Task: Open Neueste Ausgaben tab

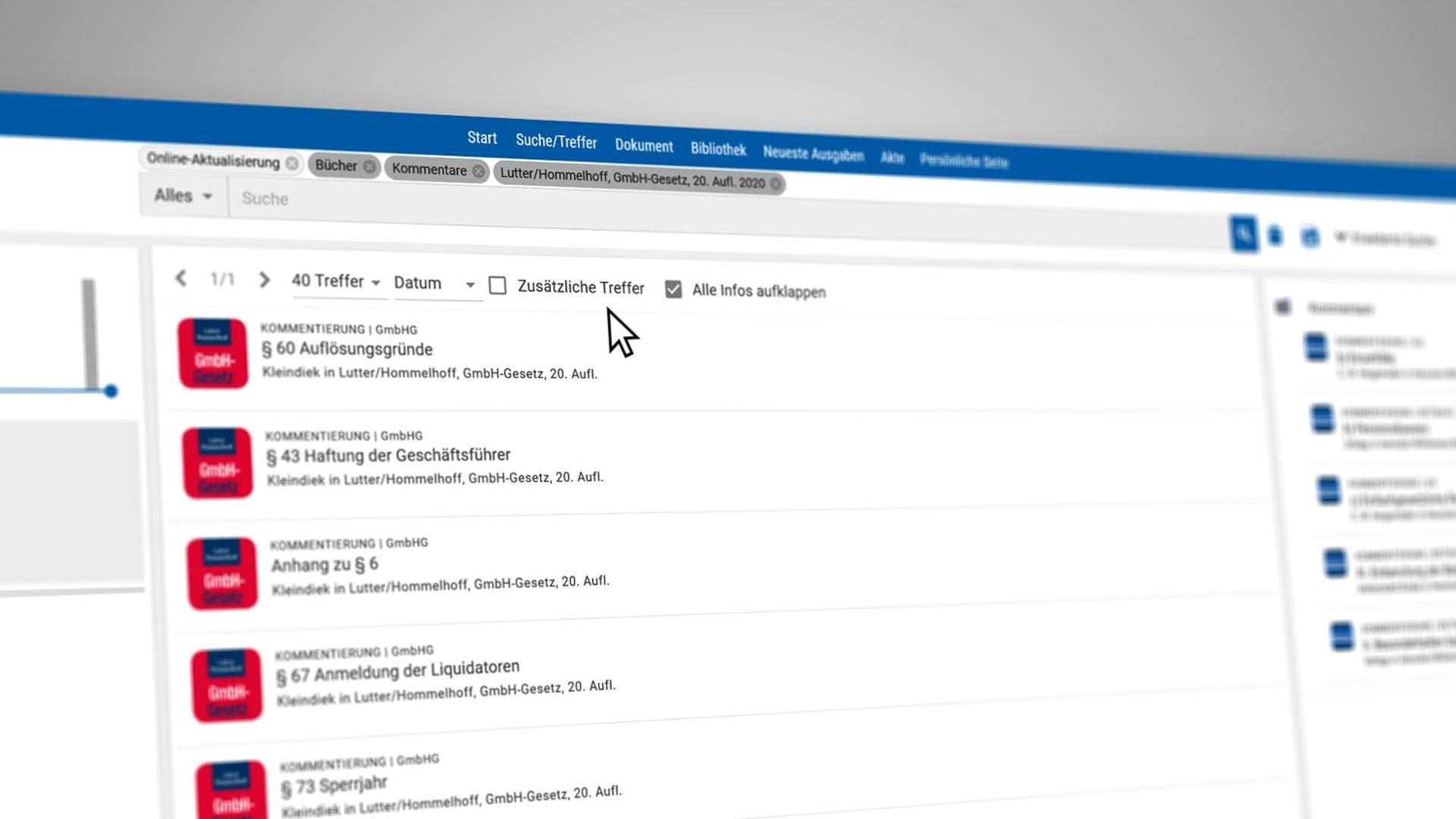Action: pos(812,154)
